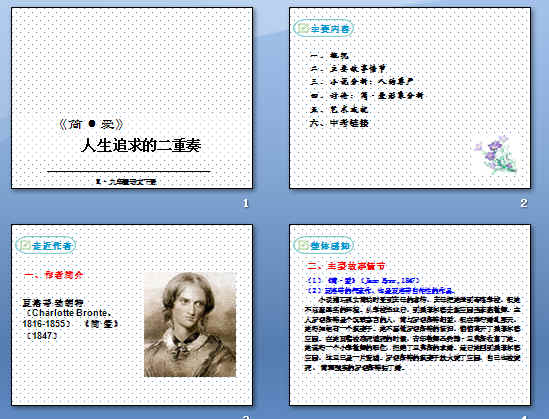The width and height of the screenshot is (549, 419).
Task: Click the third outline line beginning 三、
Action: (x=361, y=82)
